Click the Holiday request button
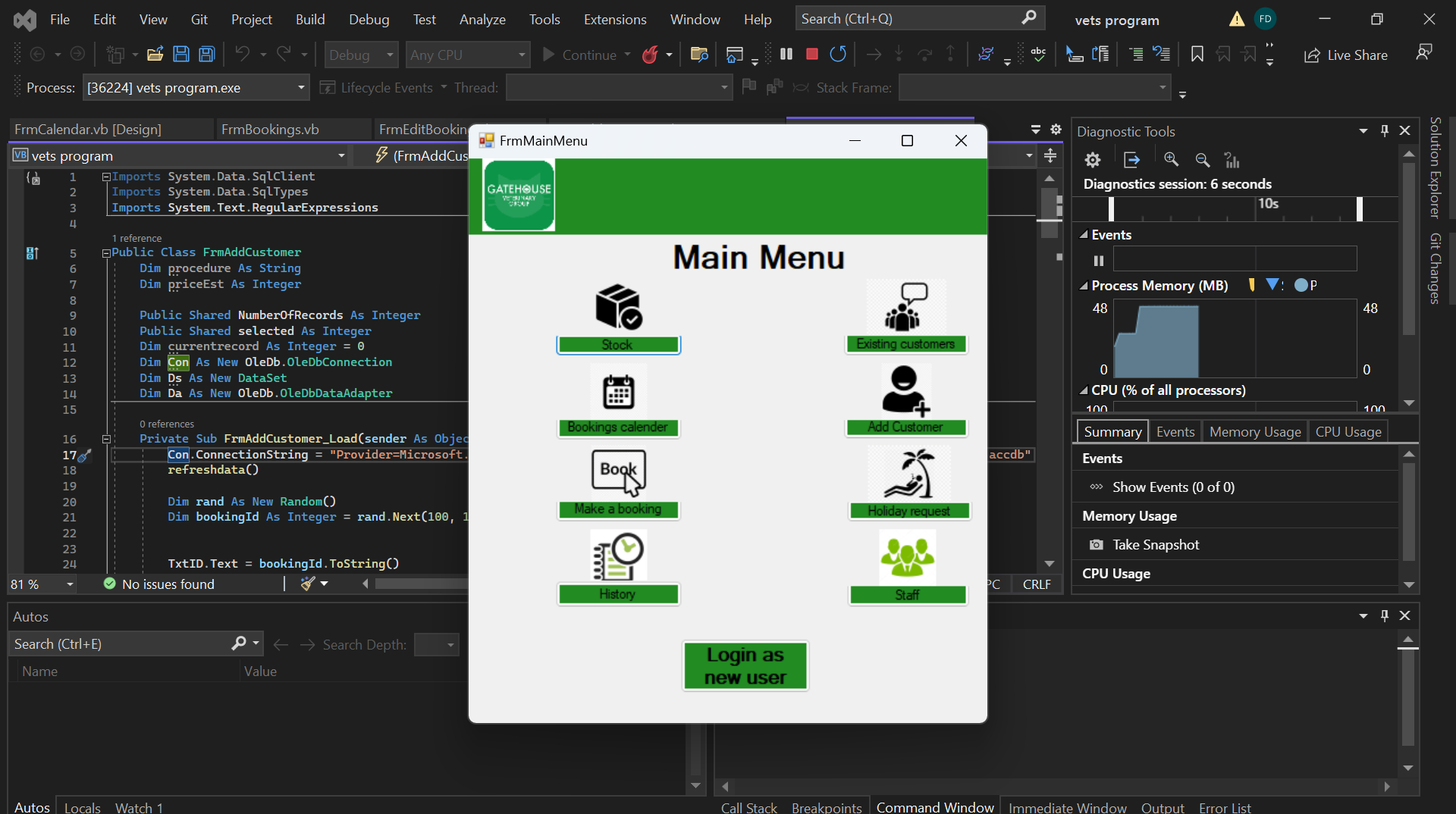Image resolution: width=1456 pixels, height=814 pixels. 908,511
